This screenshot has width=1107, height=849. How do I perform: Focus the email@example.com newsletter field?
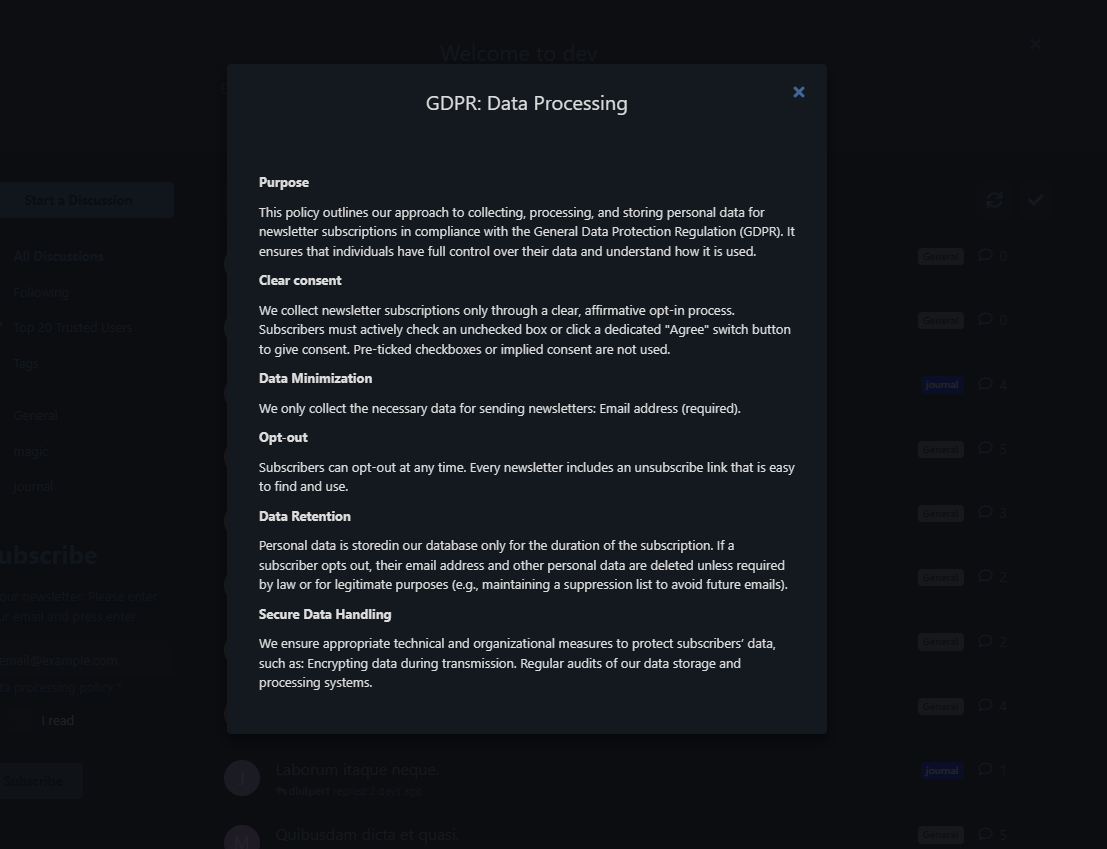[86, 661]
